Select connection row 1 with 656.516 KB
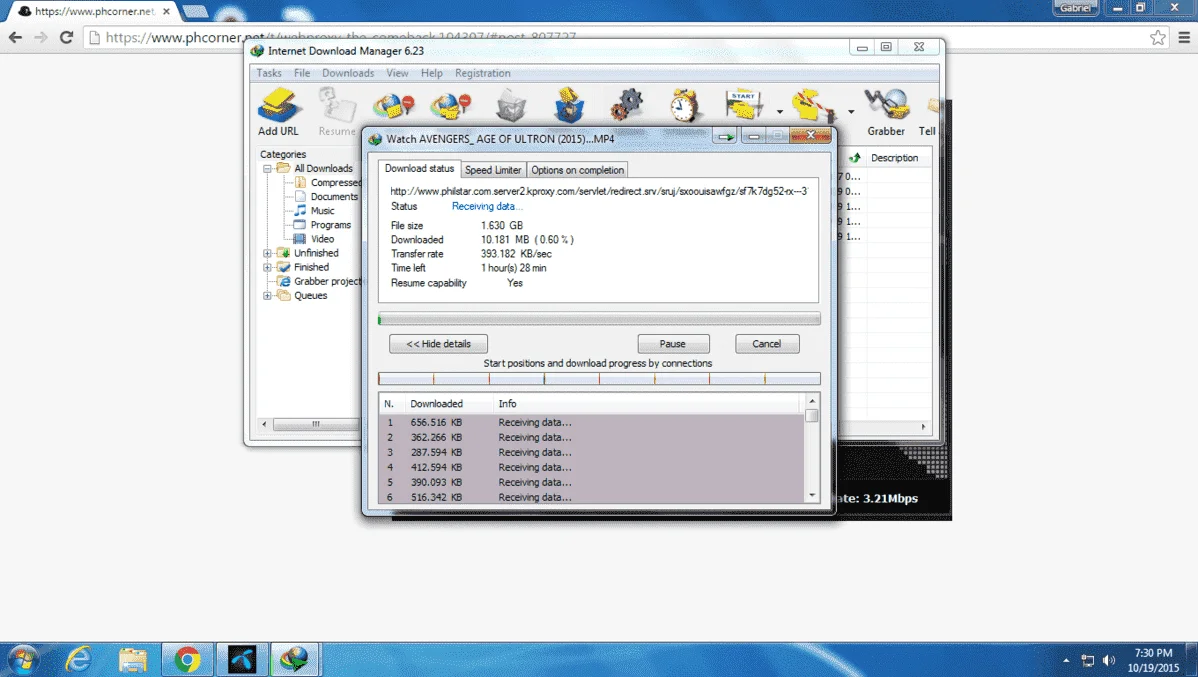 click(591, 423)
